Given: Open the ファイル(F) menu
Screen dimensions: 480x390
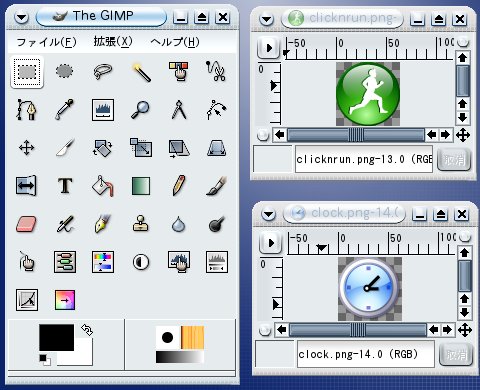Looking at the screenshot, I should [47, 42].
